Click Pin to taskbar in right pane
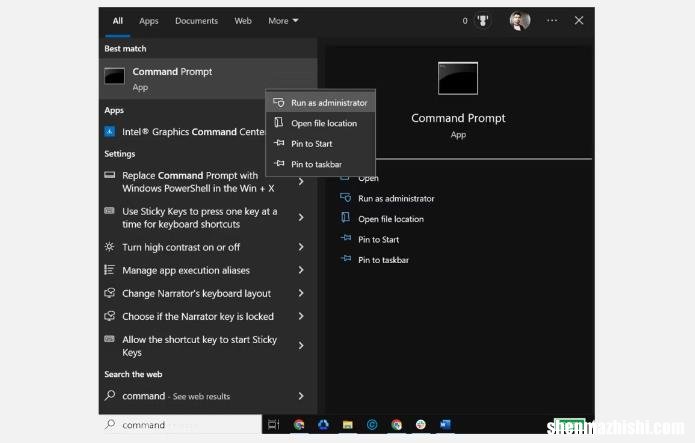This screenshot has height=443, width=695. pyautogui.click(x=383, y=260)
